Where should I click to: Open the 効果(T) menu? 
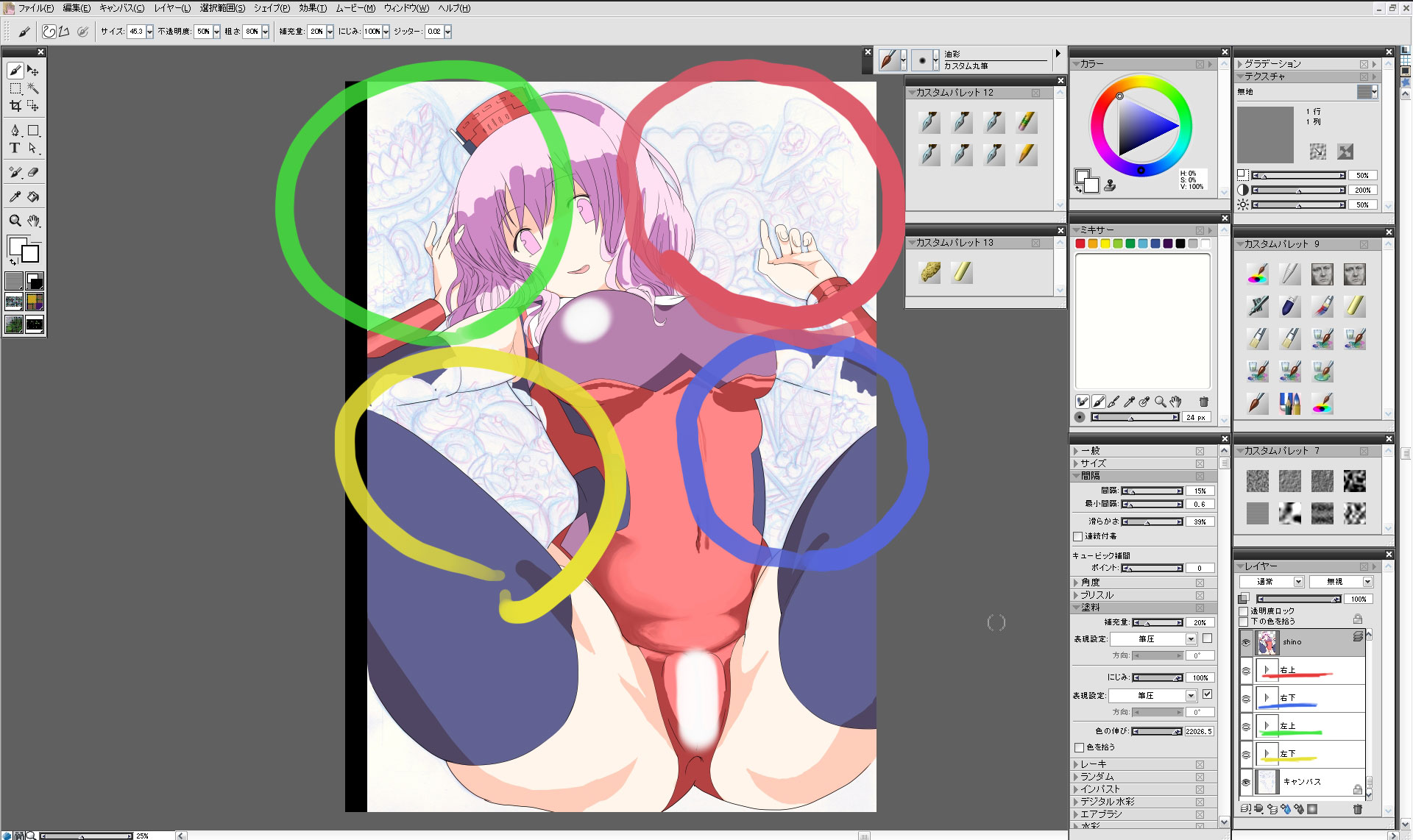click(x=312, y=8)
